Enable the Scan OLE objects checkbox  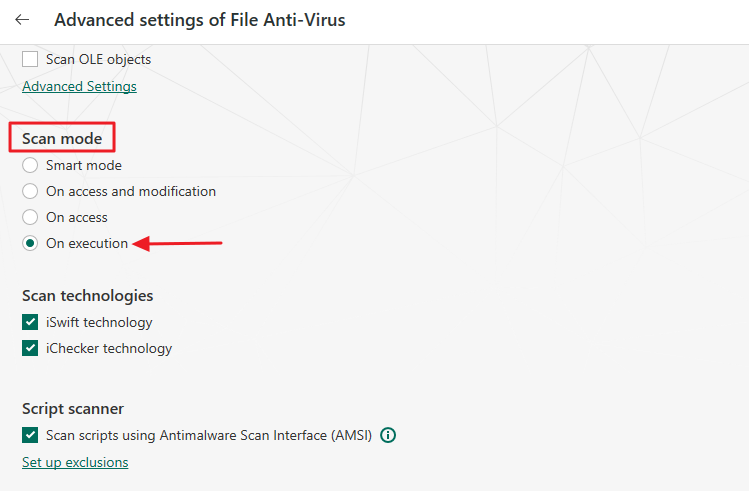pos(30,59)
